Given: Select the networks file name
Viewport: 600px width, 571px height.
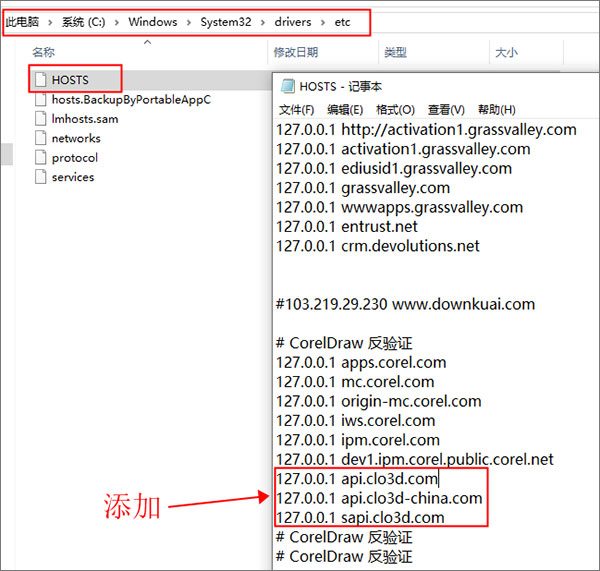Looking at the screenshot, I should click(x=76, y=139).
